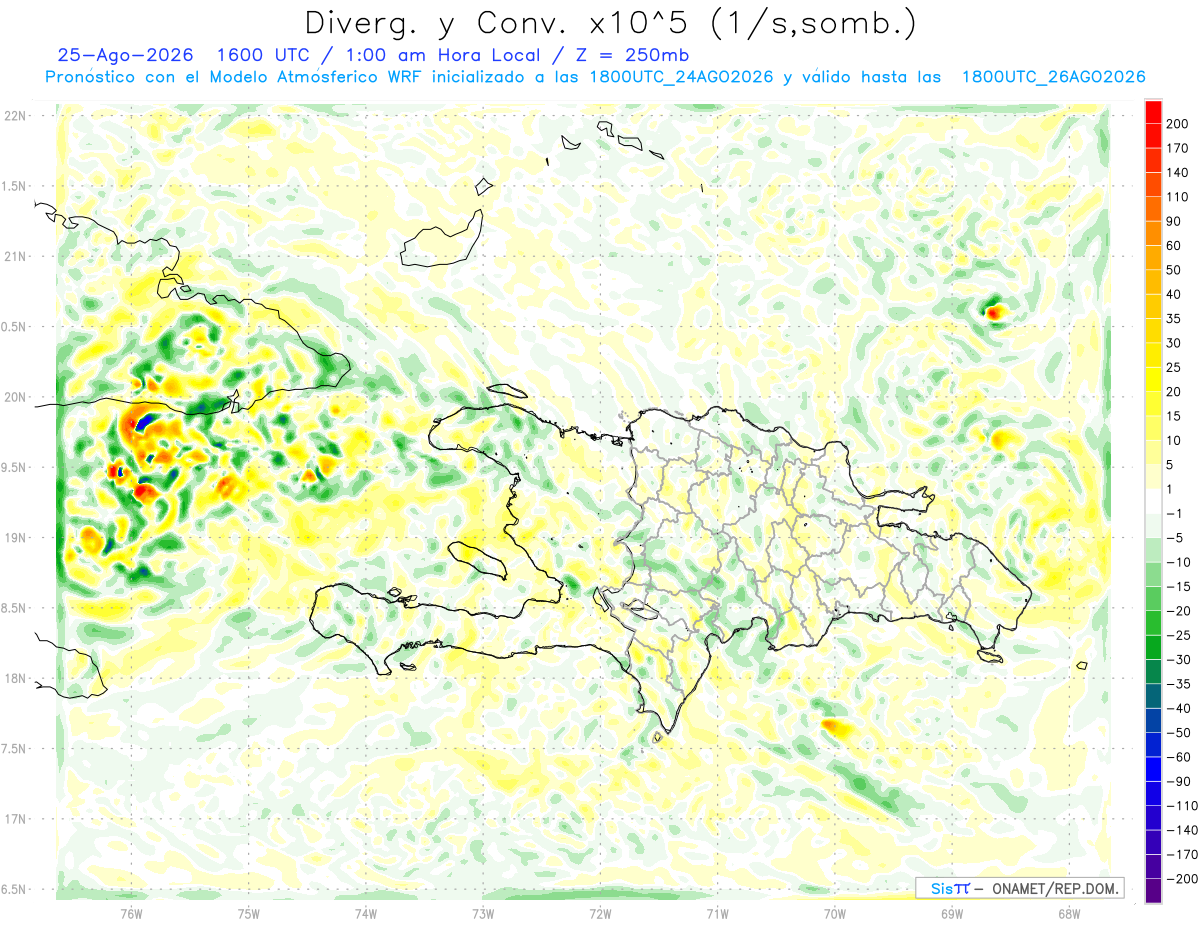Click the '21N' latitude label
This screenshot has height=927, width=1200.
click(x=15, y=256)
